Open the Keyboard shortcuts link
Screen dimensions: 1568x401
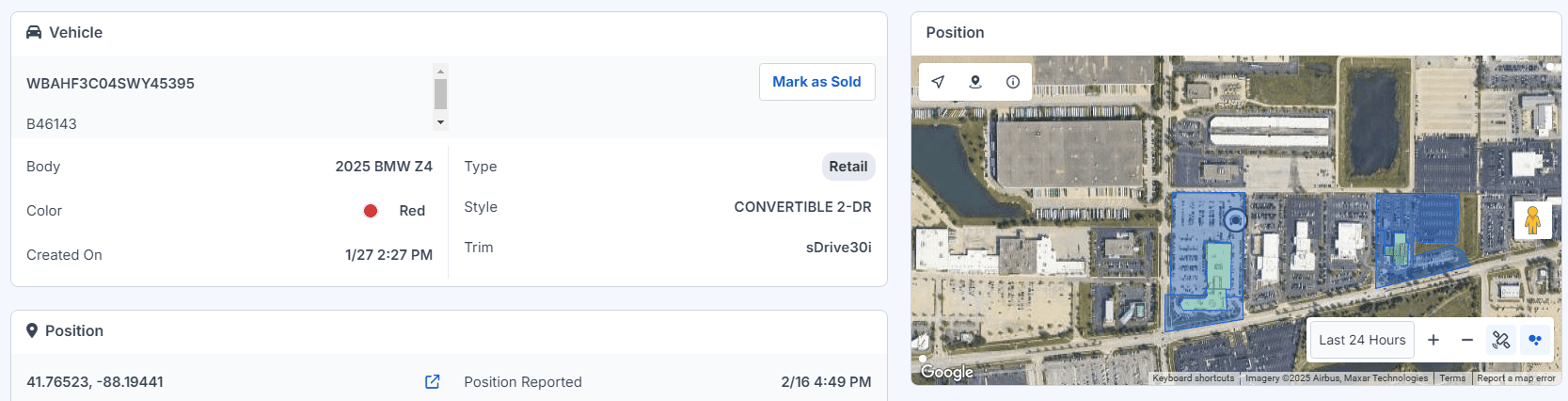(1194, 378)
